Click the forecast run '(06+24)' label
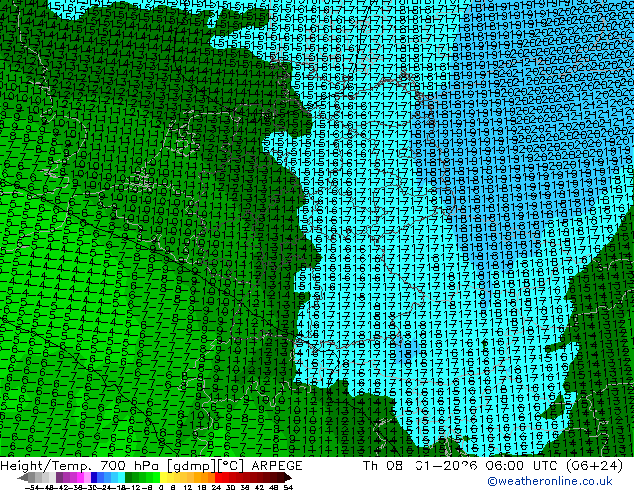Viewport: 634px width, 490px height. (x=594, y=466)
